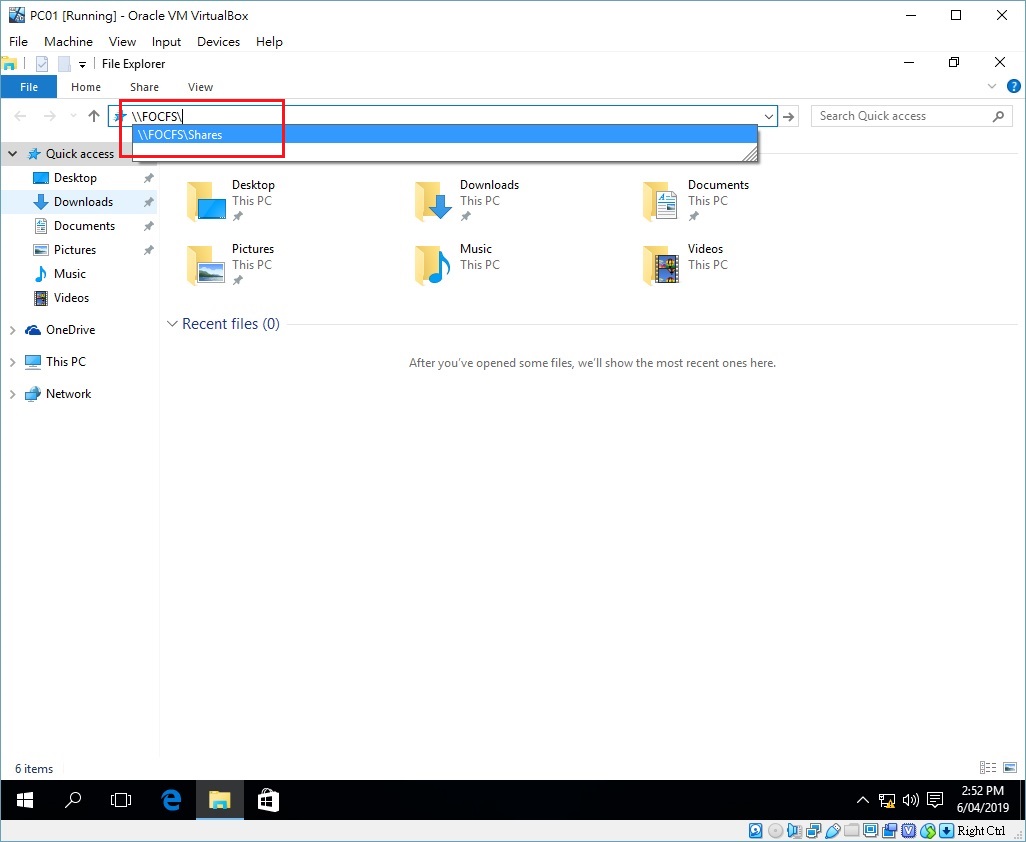1026x842 pixels.
Task: Open Microsoft Store from the taskbar
Action: click(x=267, y=800)
